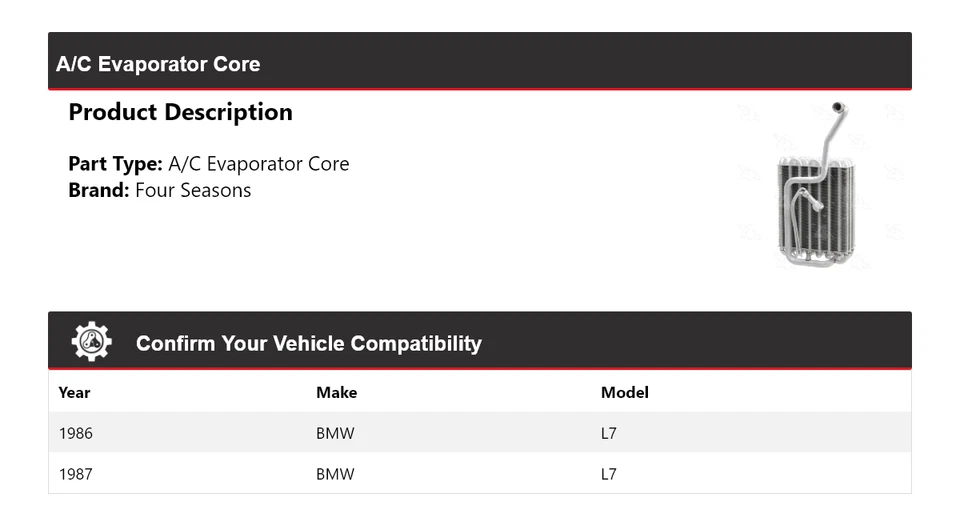This screenshot has height=526, width=960.
Task: Click the Confirm Your Vehicle Compatibility heading
Action: [x=308, y=344]
